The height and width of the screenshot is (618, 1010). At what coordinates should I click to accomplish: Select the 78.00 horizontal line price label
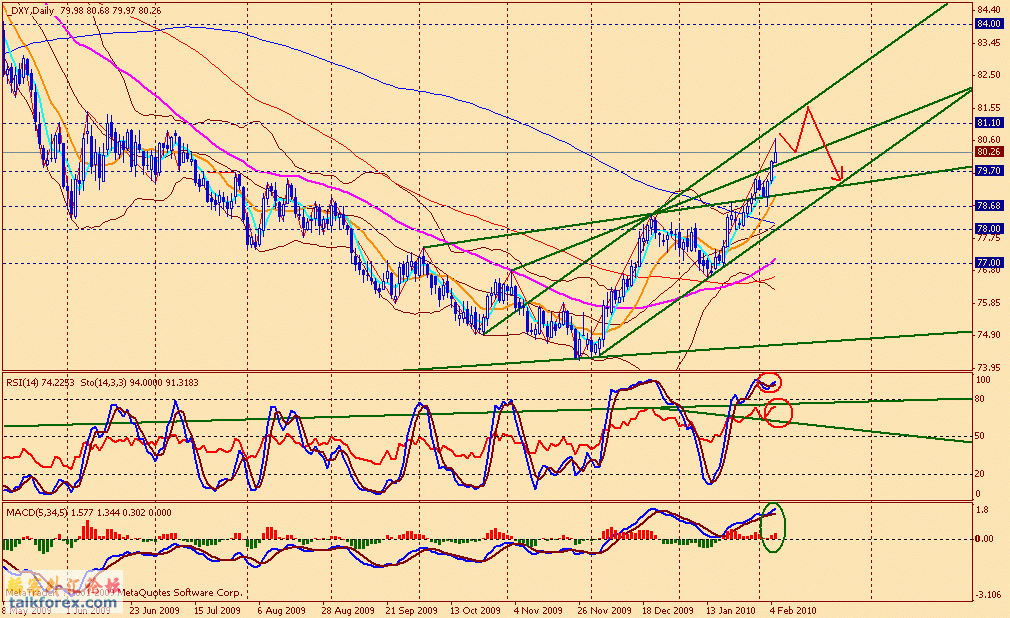(989, 229)
